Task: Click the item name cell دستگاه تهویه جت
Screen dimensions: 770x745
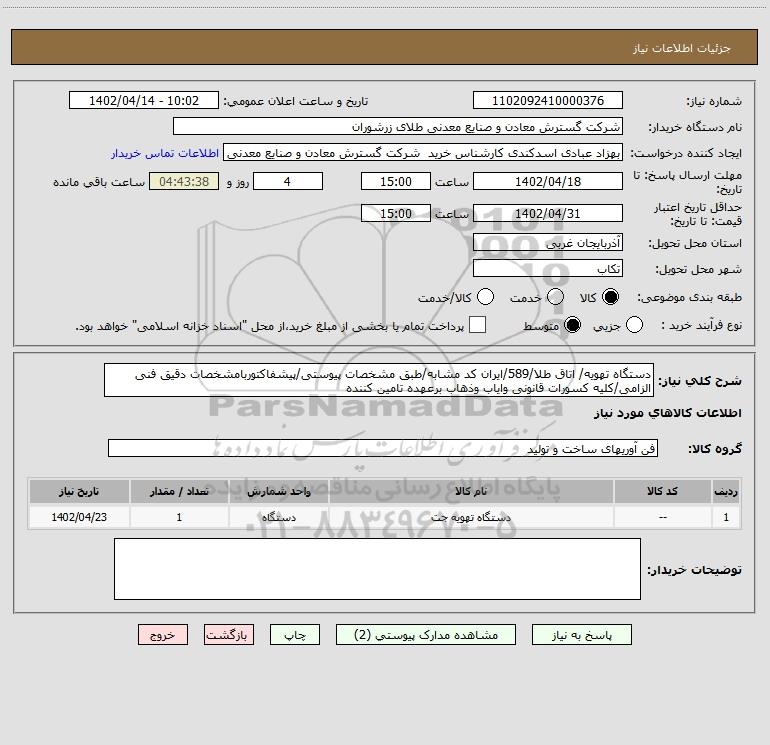Action: 470,517
